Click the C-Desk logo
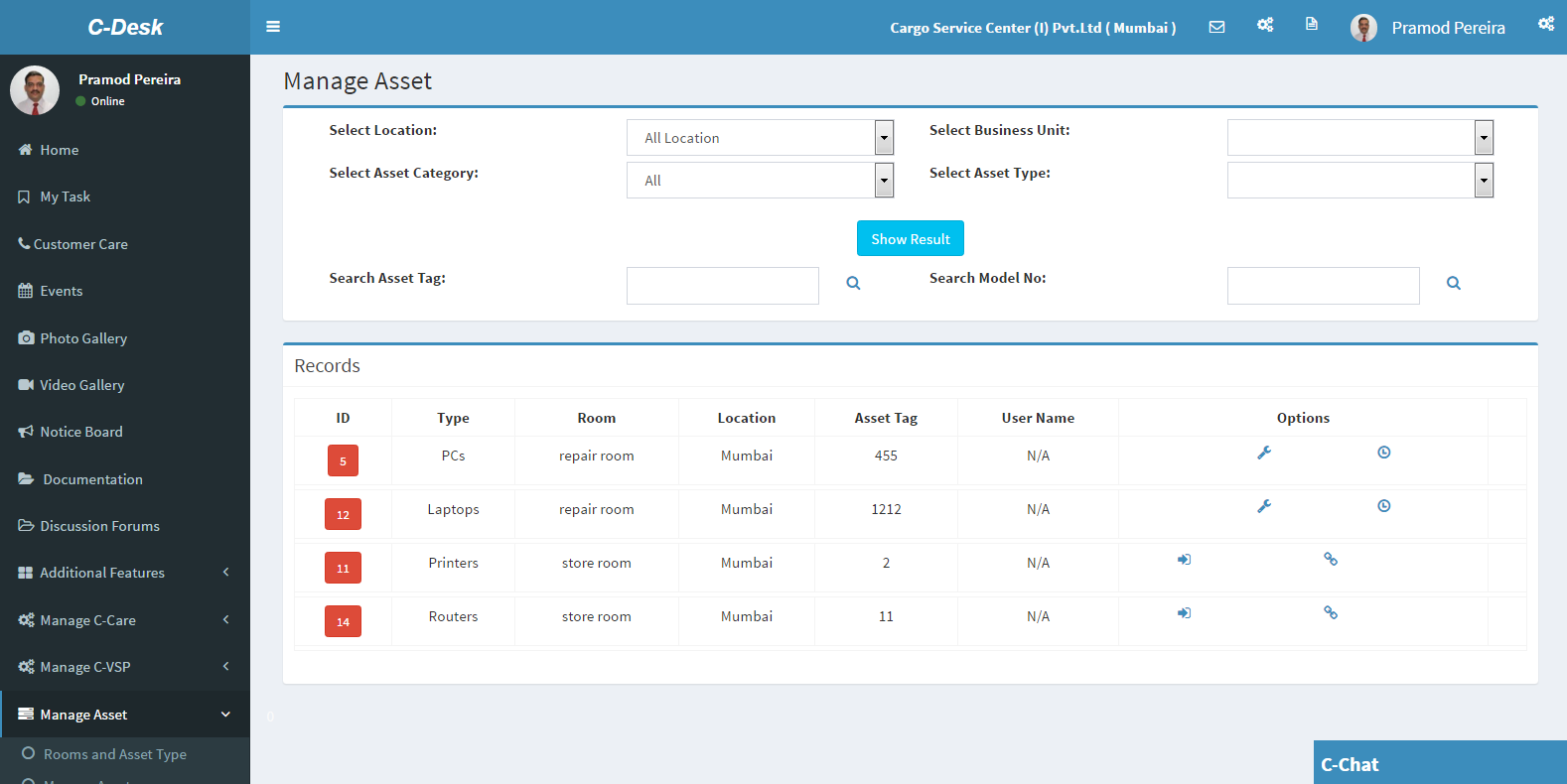 point(125,27)
